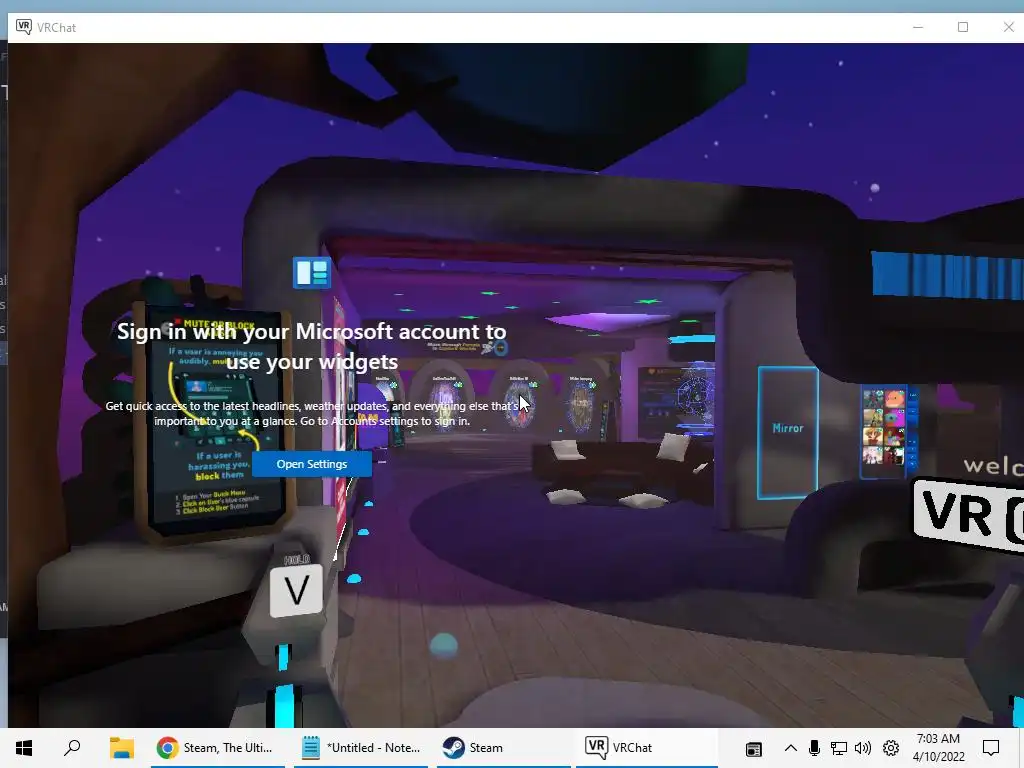Click the microphone tray icon
The width and height of the screenshot is (1024, 768).
click(814, 748)
